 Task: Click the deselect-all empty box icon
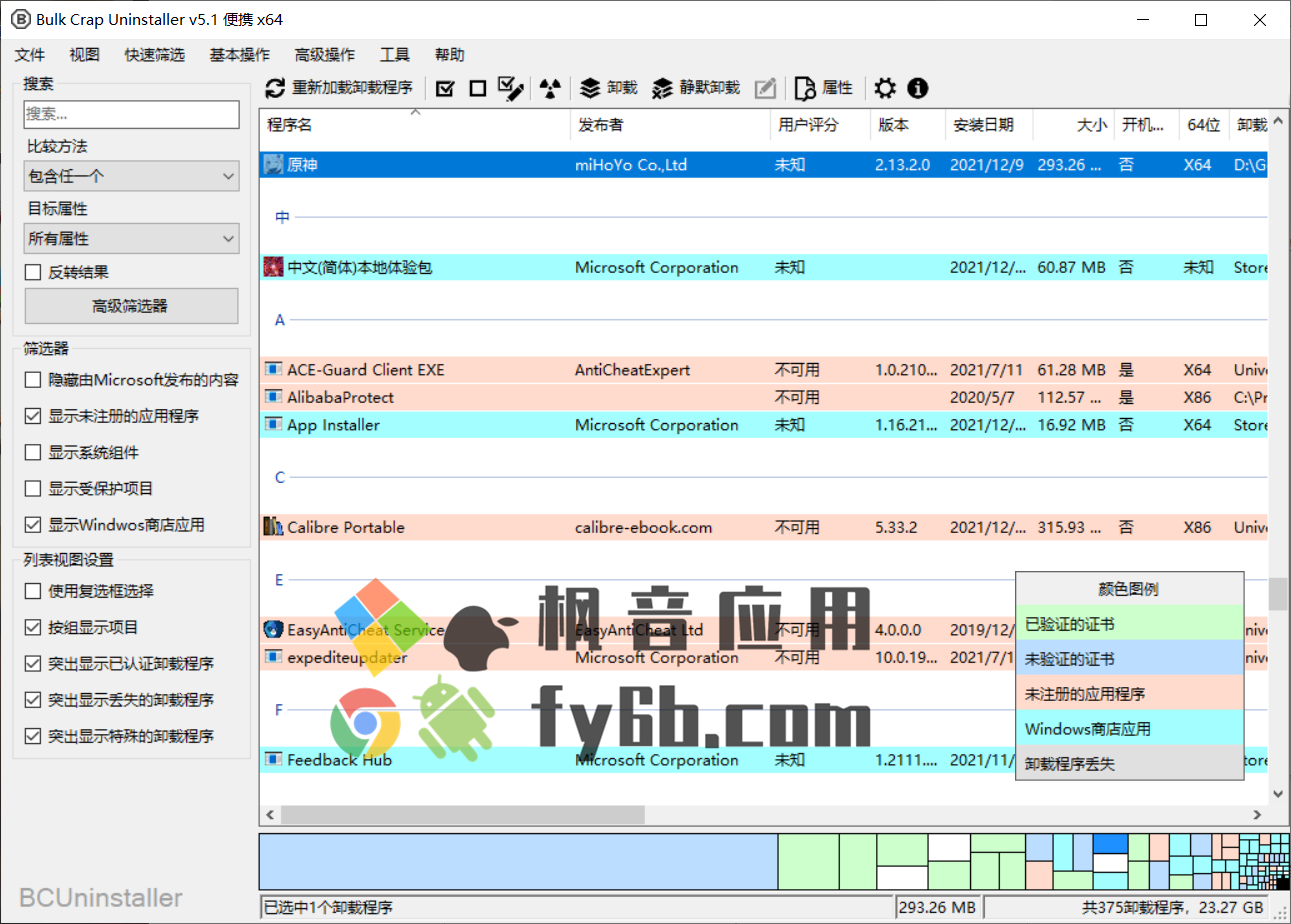pos(478,89)
